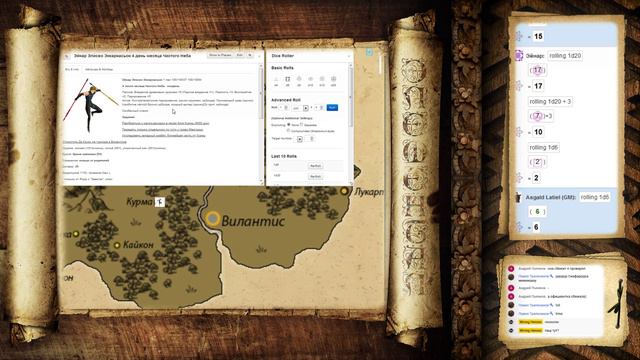Viewport: 640px width, 360px height.
Task: Click the GM's 'rolling 1d6' formula
Action: (x=595, y=197)
